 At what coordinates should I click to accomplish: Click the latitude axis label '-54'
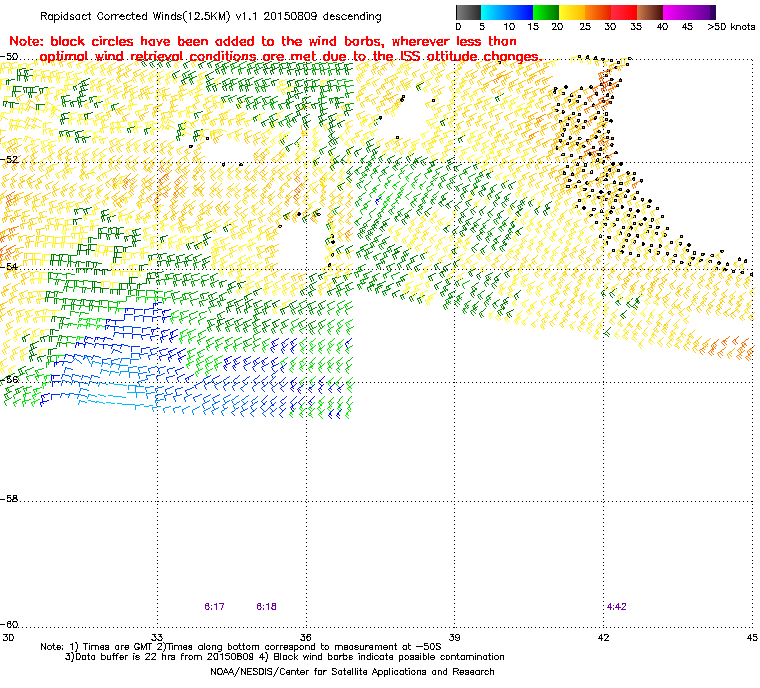(x=9, y=266)
